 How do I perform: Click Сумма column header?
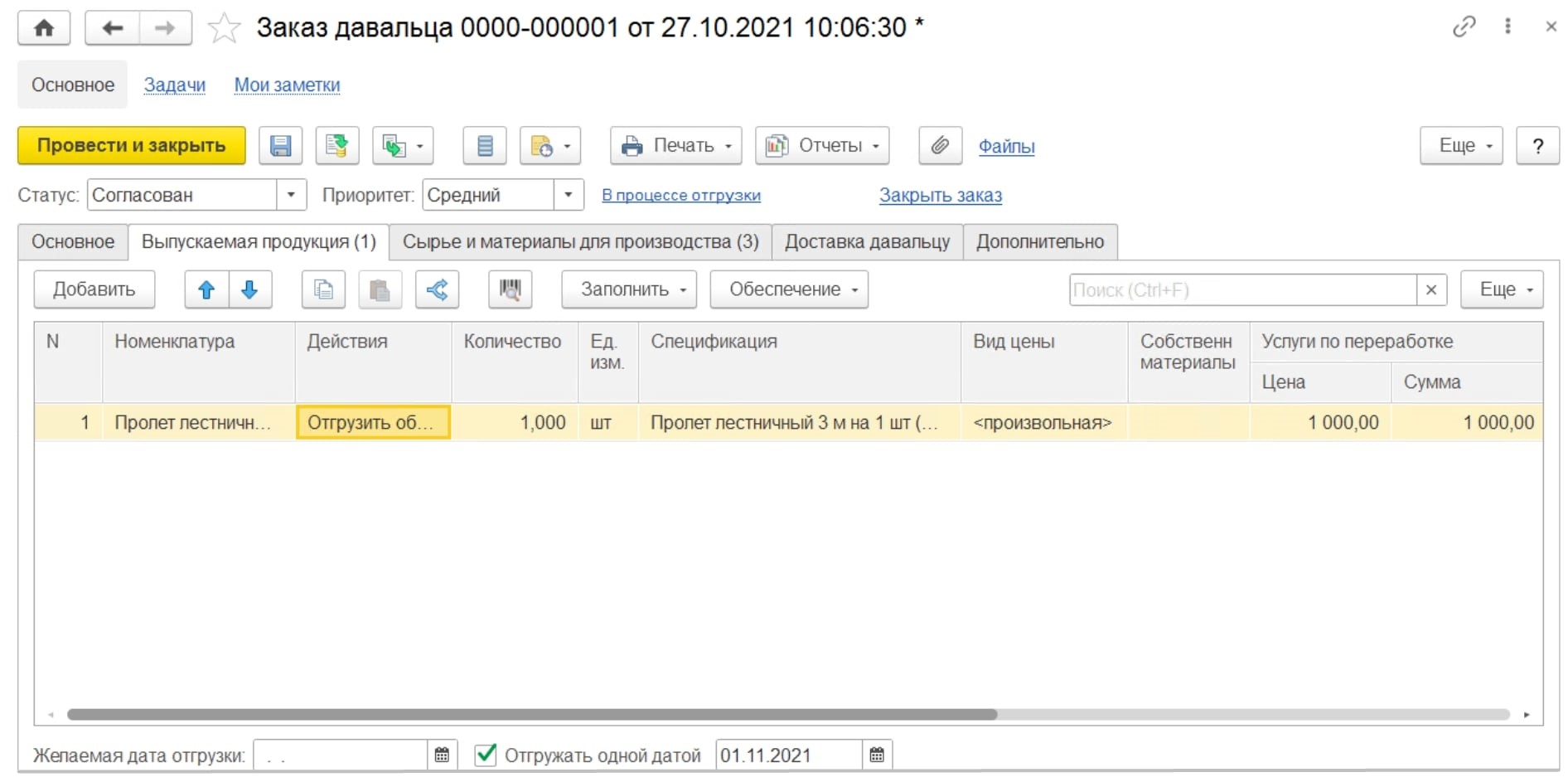click(1467, 382)
